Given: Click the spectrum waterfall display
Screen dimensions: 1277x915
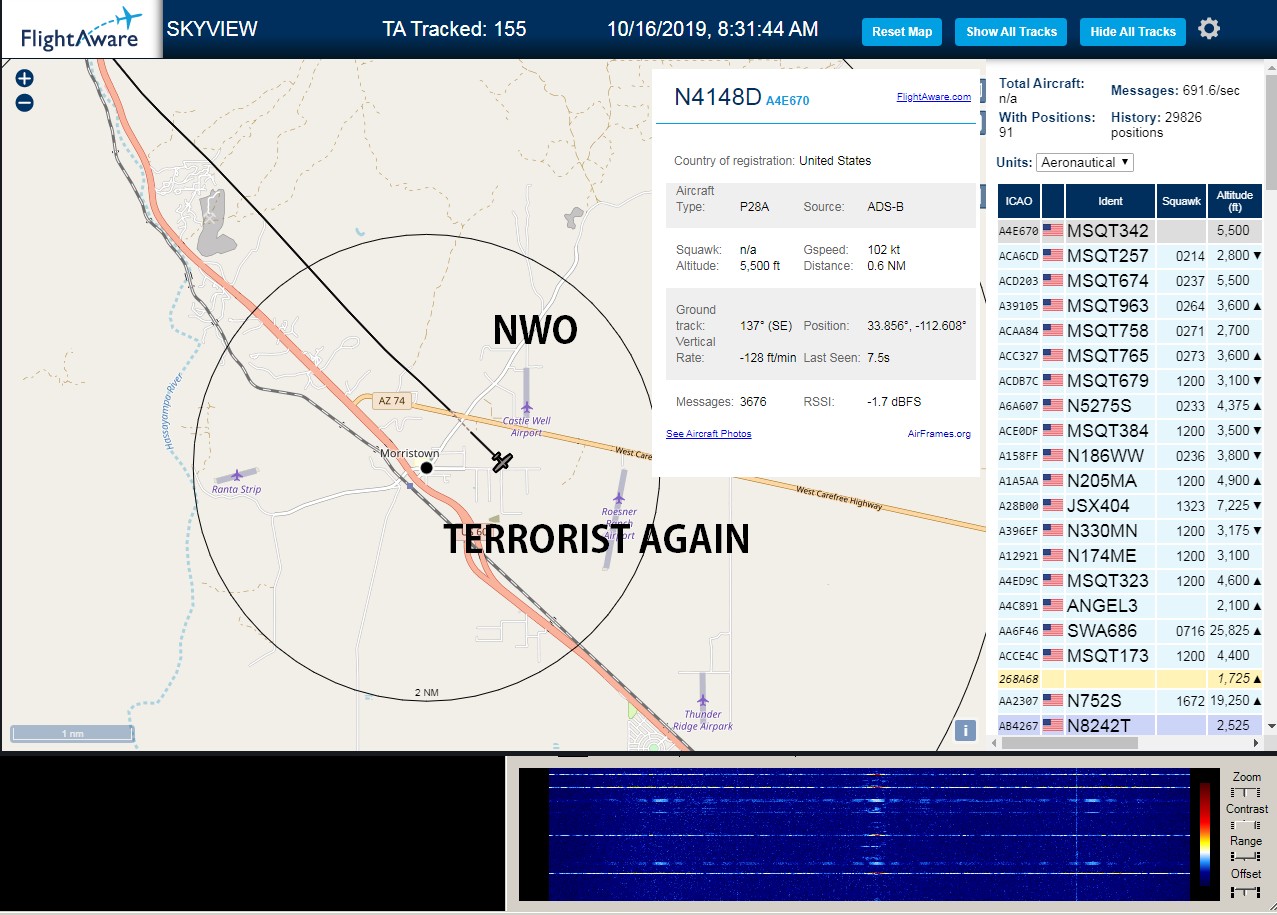Looking at the screenshot, I should click(x=870, y=835).
